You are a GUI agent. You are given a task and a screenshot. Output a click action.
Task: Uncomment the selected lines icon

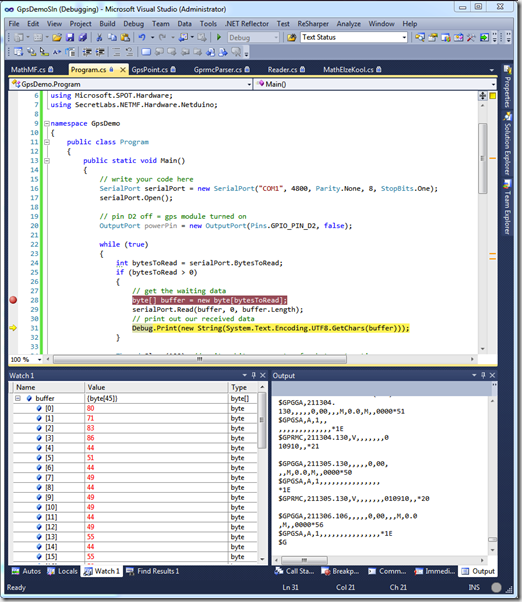129,52
